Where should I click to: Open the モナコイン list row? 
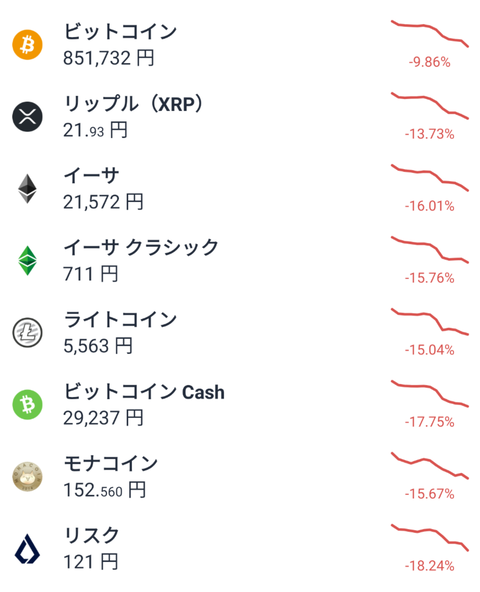point(240,477)
